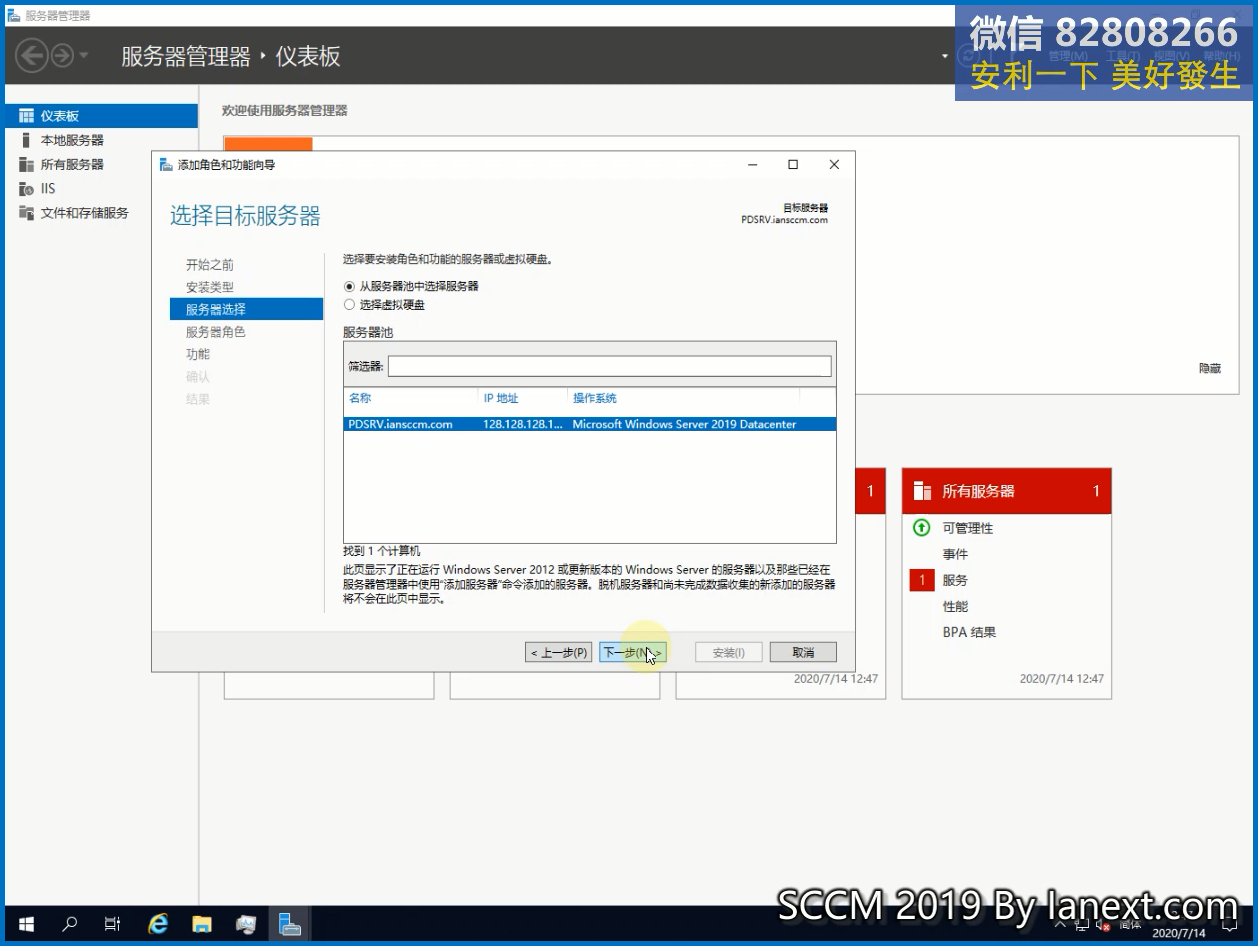Launch Internet Explorer from the taskbar

158,925
